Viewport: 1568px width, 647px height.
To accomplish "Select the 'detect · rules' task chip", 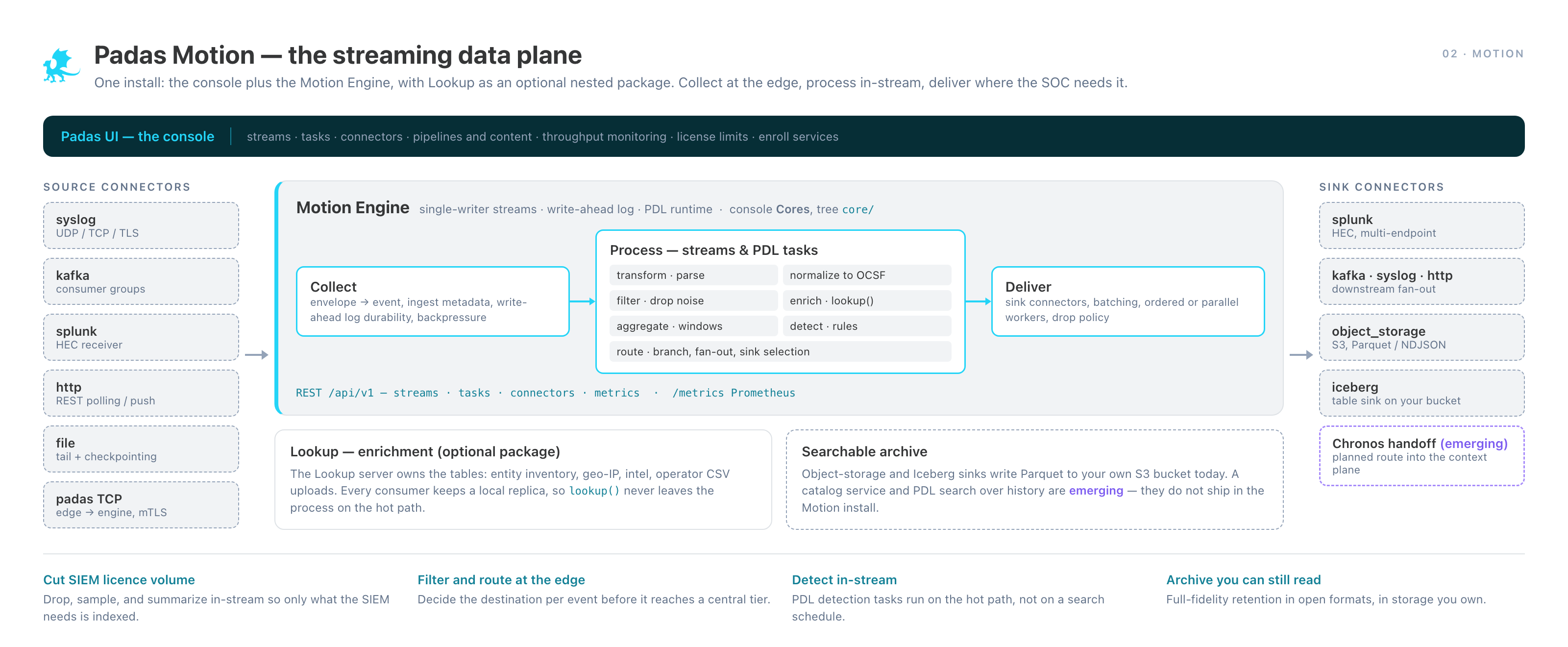I will click(x=867, y=326).
